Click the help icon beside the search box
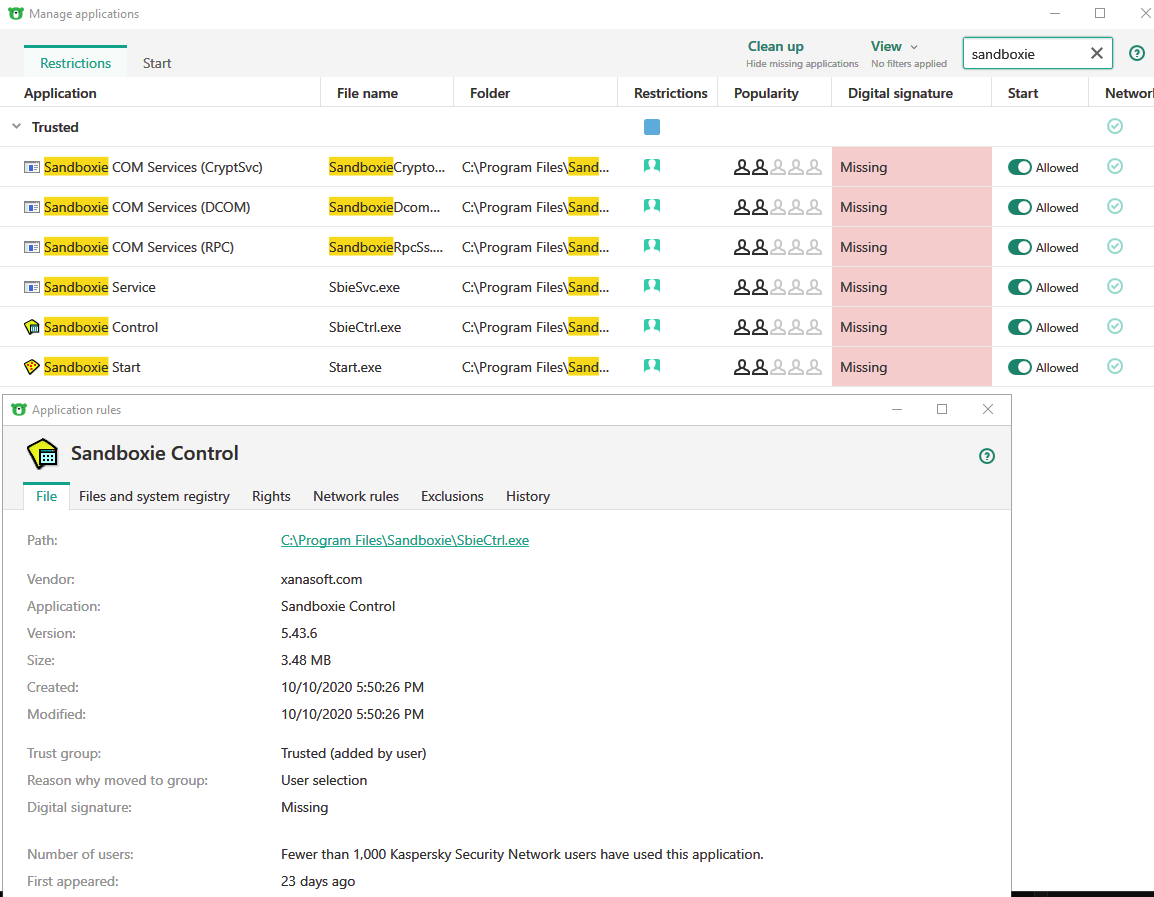1154x897 pixels. [x=1136, y=54]
